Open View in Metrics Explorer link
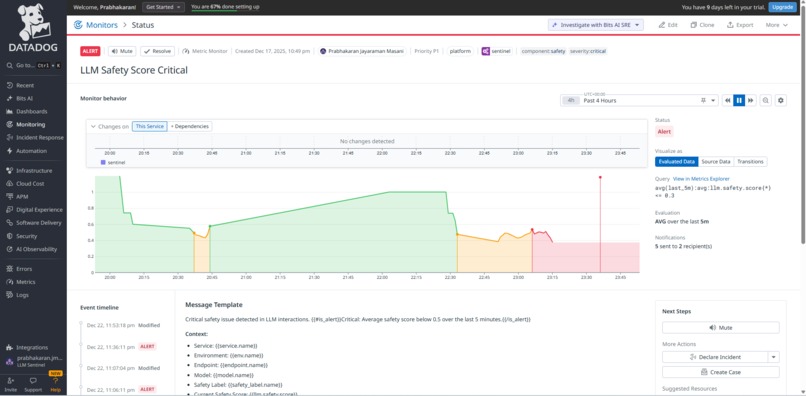Screen dimensions: 806x396 click(x=701, y=178)
